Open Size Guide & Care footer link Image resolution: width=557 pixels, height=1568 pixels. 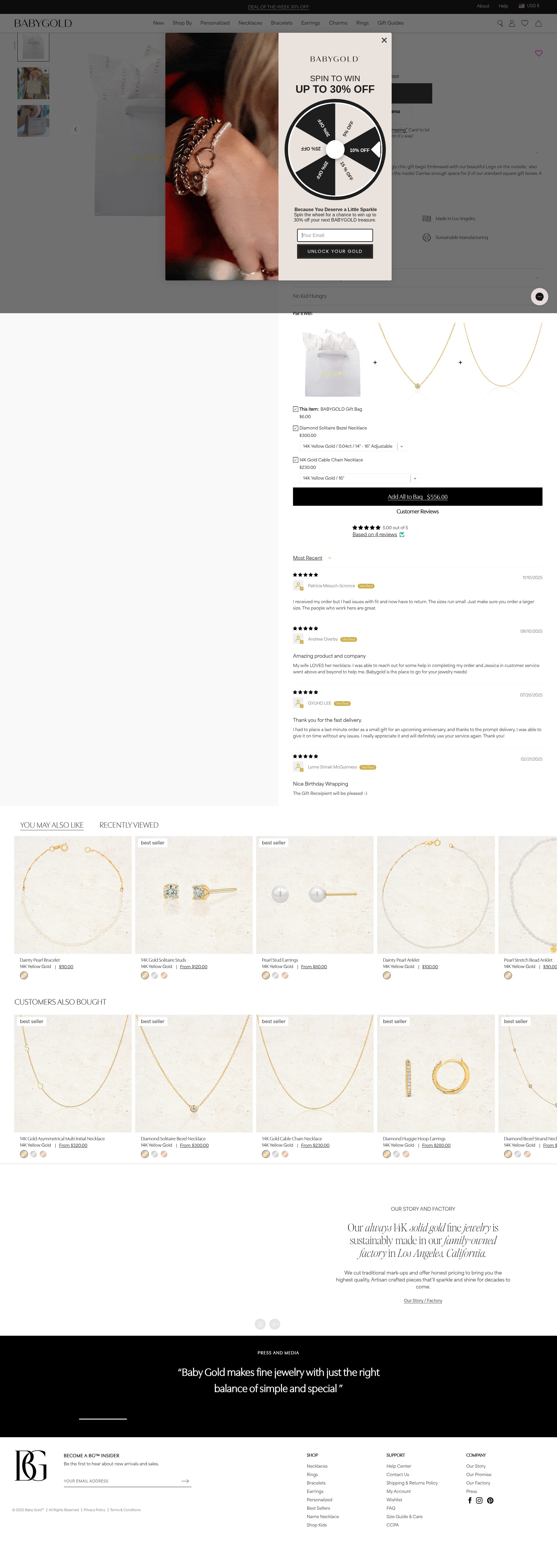click(404, 1516)
